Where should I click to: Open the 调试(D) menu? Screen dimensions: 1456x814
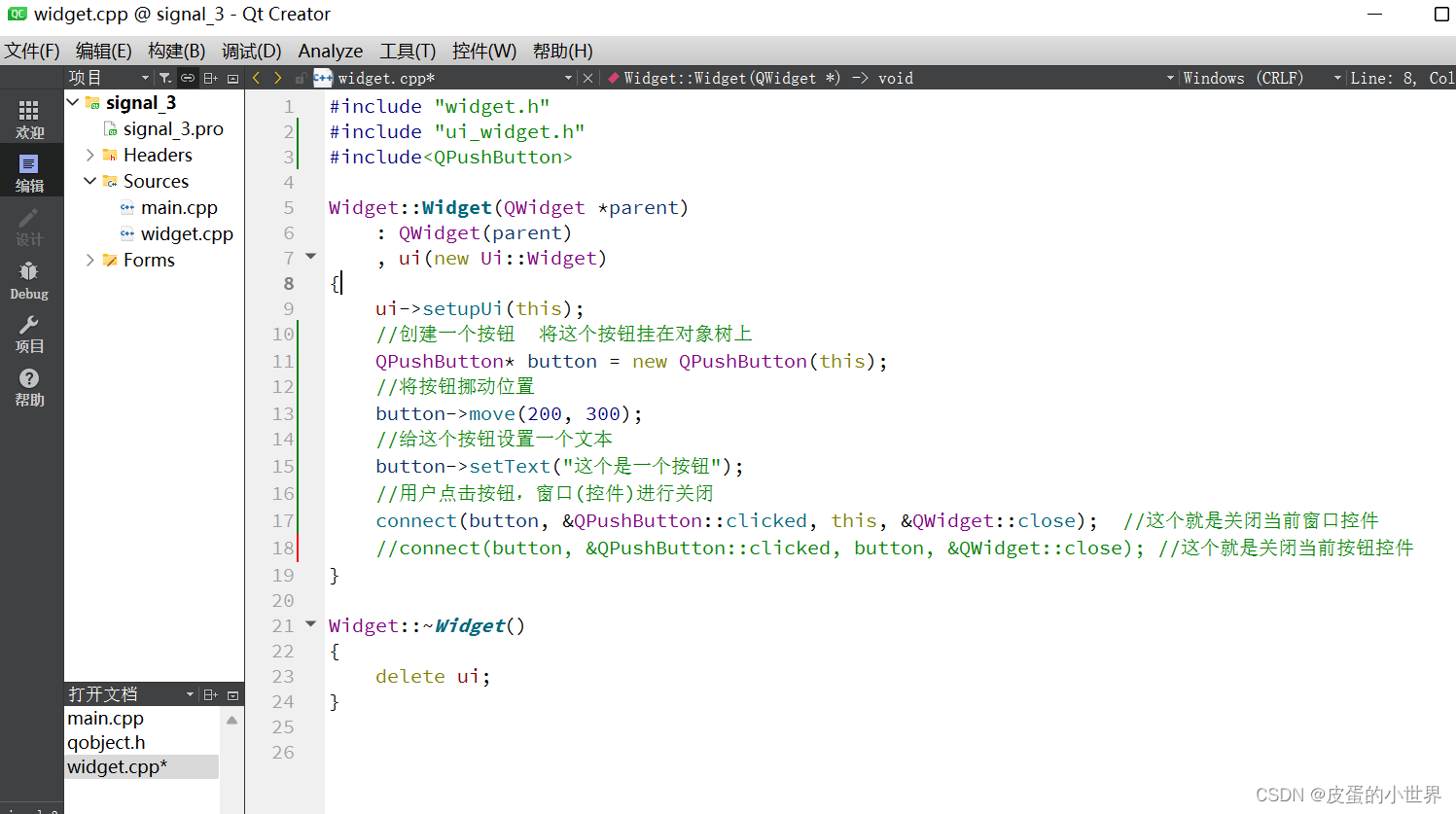click(x=251, y=51)
